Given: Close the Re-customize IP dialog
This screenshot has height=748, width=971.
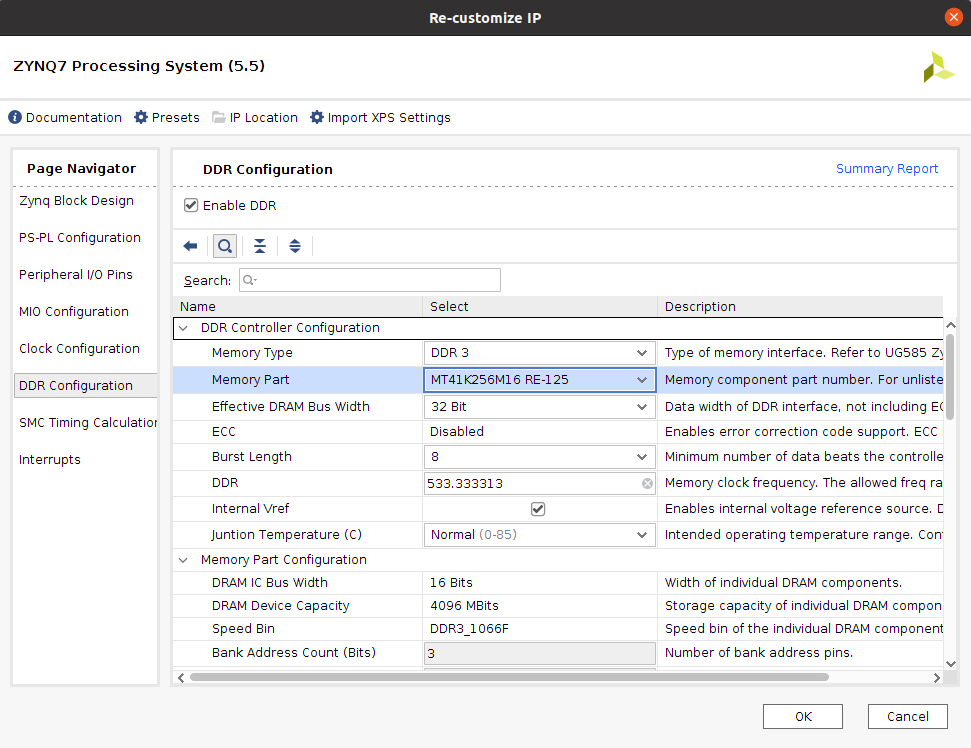Looking at the screenshot, I should (x=954, y=17).
